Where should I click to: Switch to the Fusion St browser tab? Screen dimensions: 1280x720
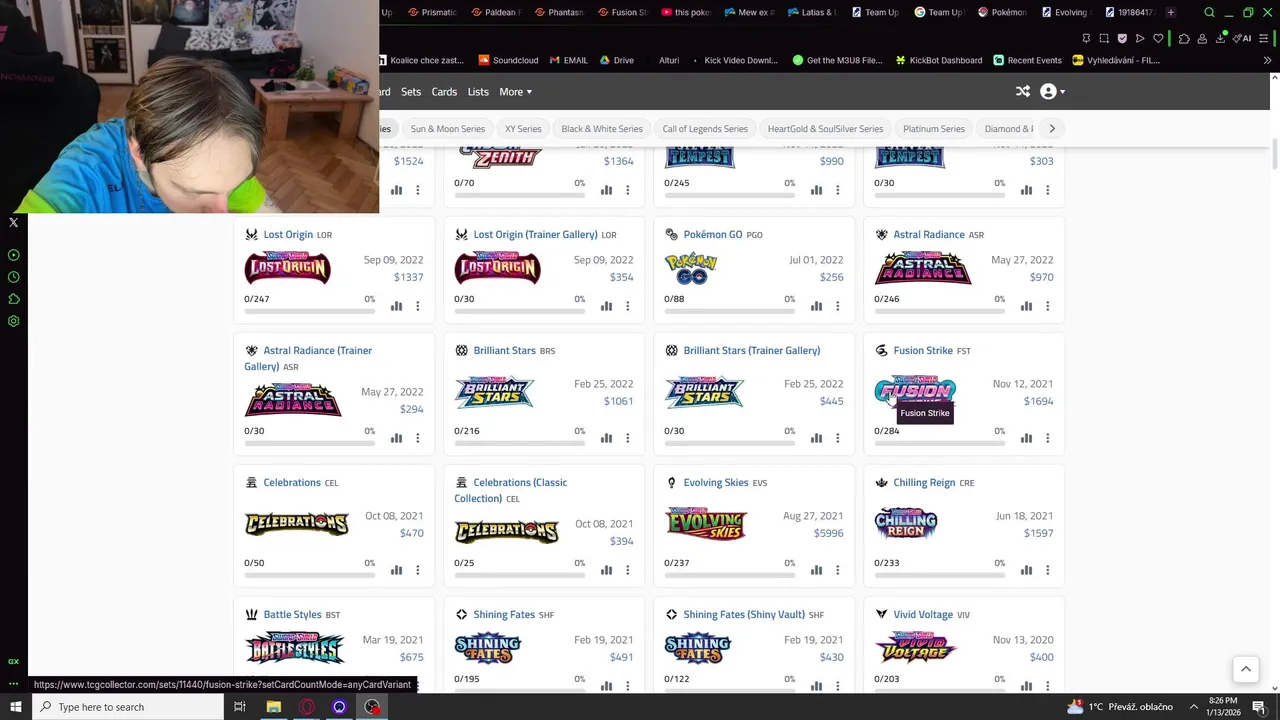point(622,12)
